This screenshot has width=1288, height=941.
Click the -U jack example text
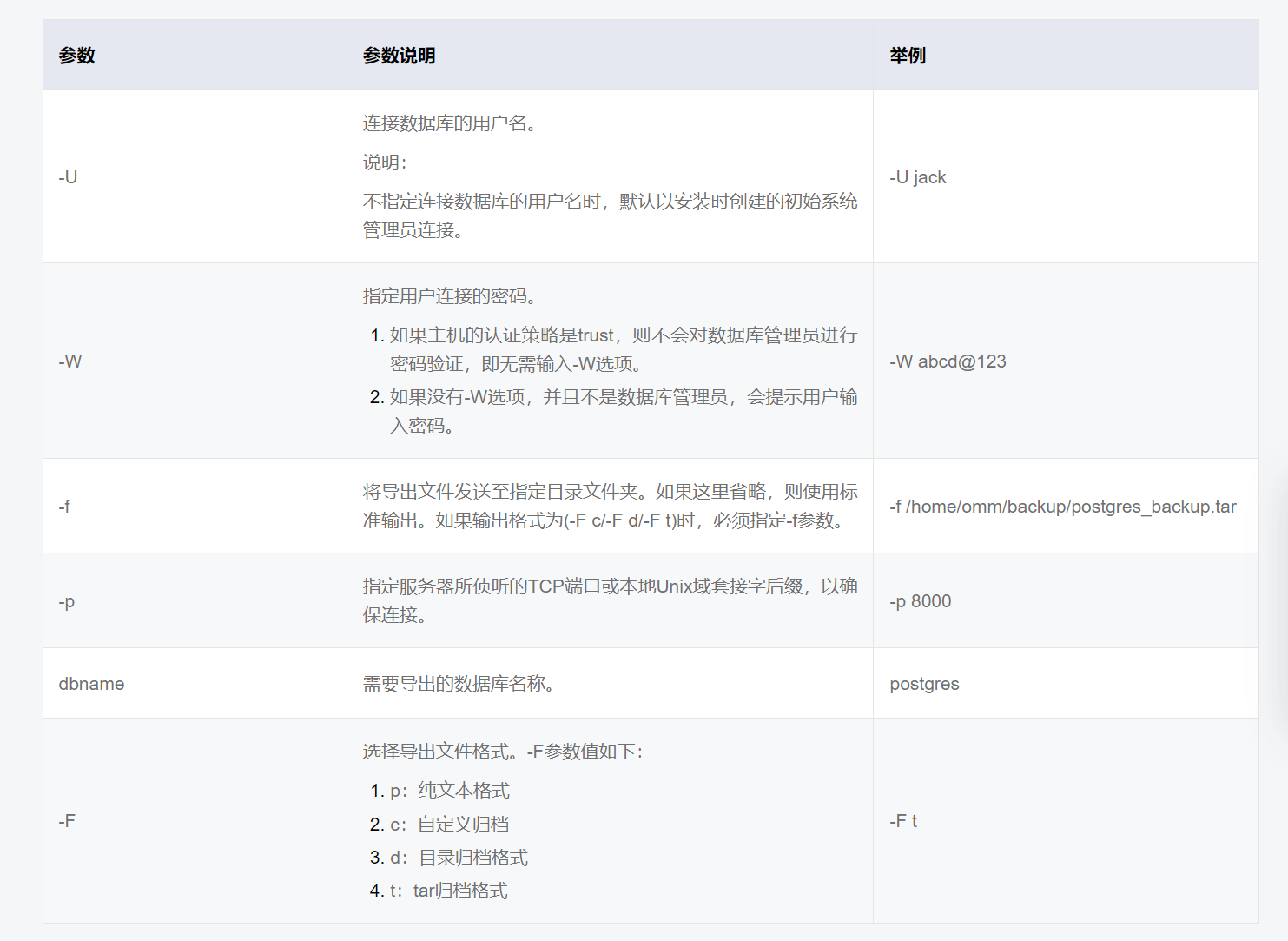pos(918,176)
